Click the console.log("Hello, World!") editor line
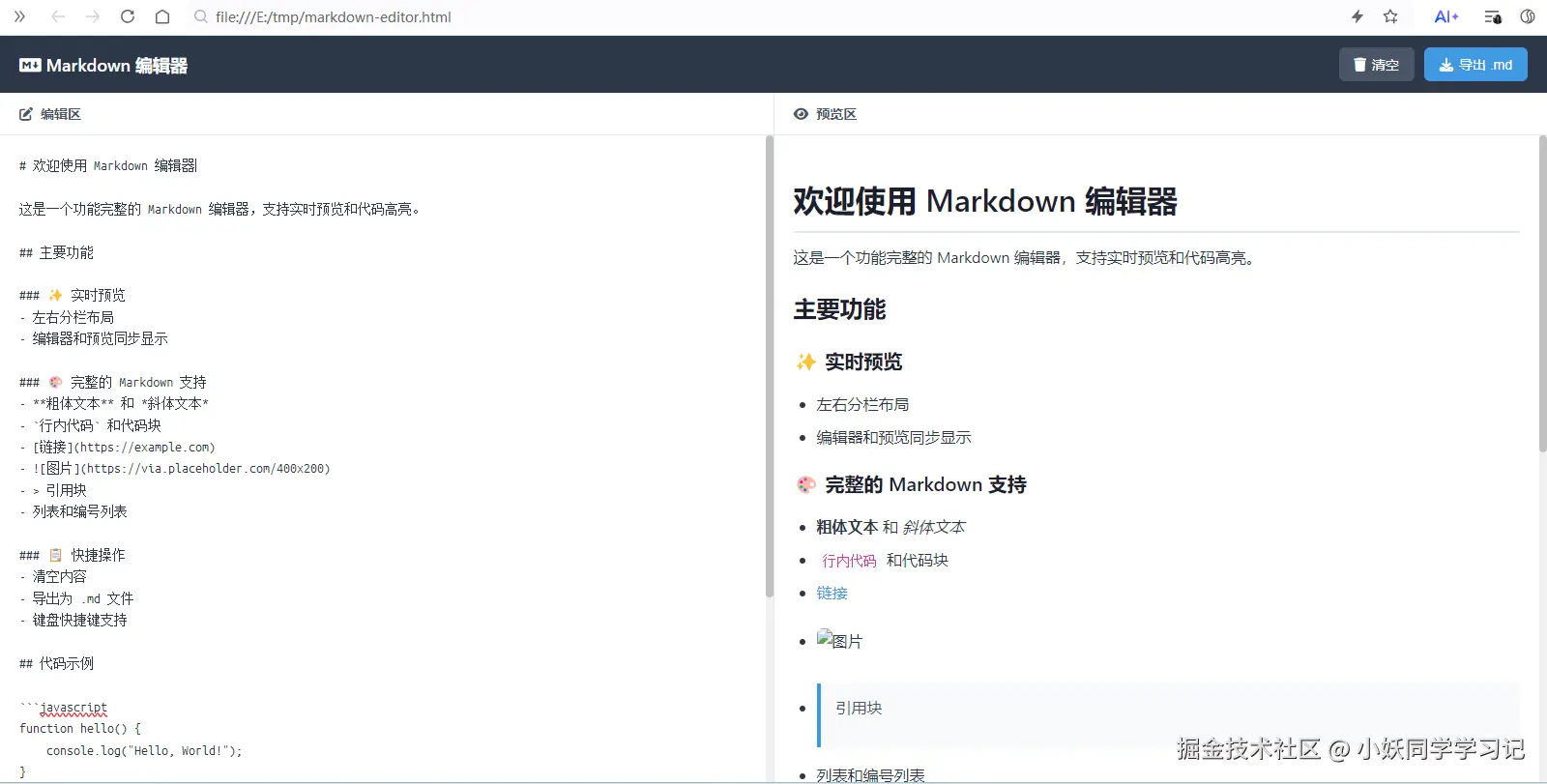This screenshot has height=784, width=1547. 144,750
